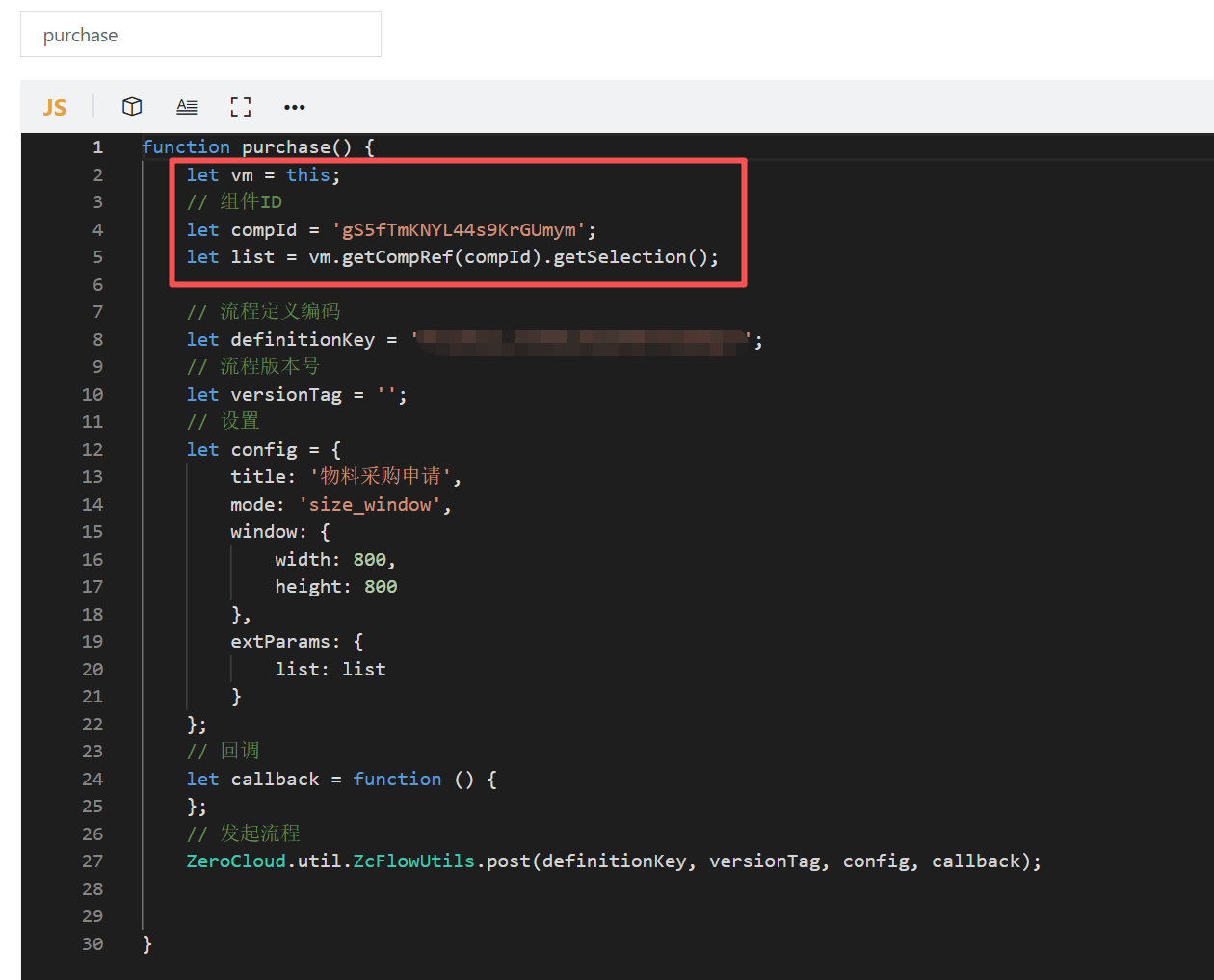Click ZcFlowUtils in the post call
This screenshot has width=1214, height=980.
[413, 861]
